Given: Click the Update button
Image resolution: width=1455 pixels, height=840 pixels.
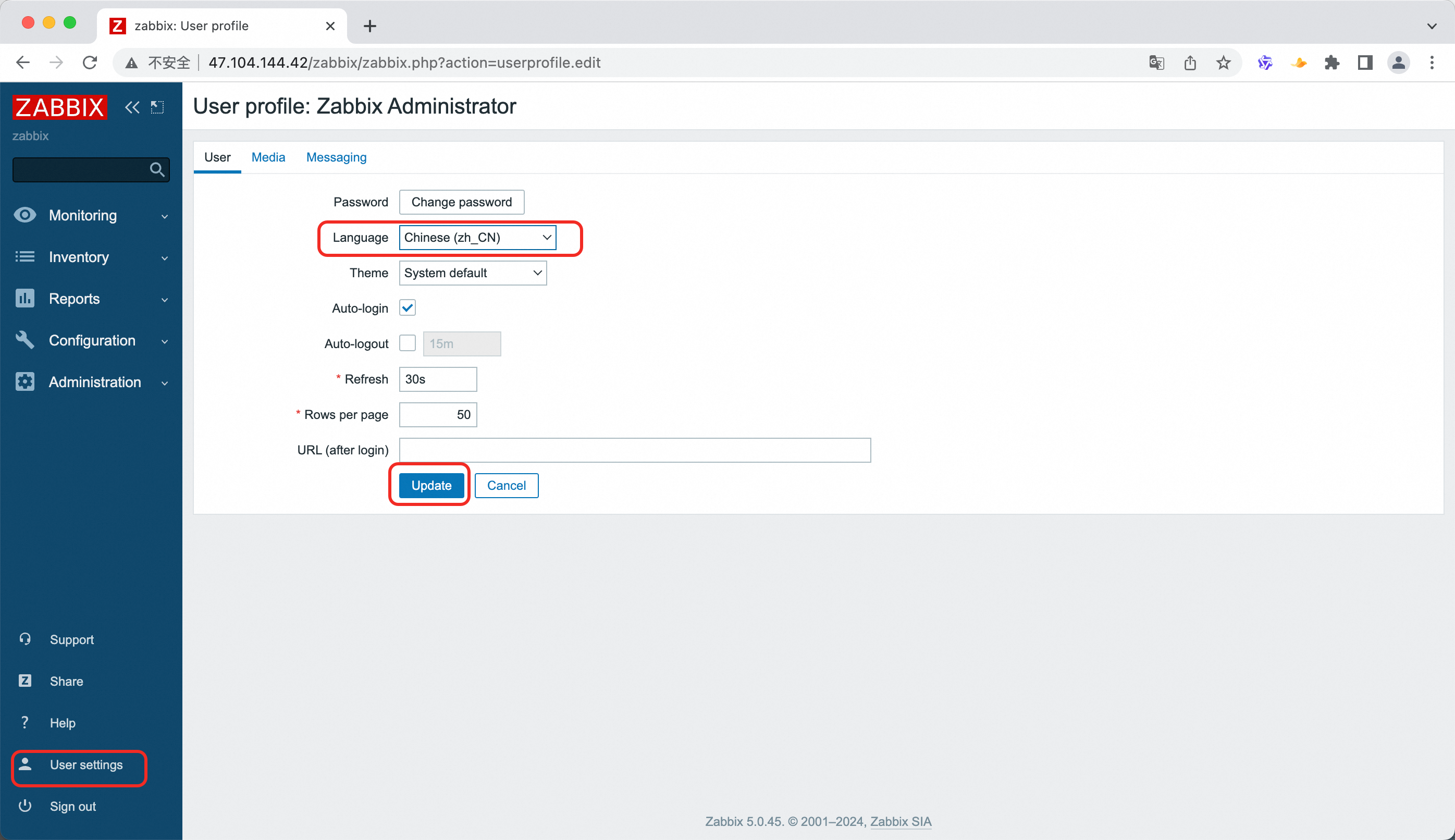Looking at the screenshot, I should (431, 485).
